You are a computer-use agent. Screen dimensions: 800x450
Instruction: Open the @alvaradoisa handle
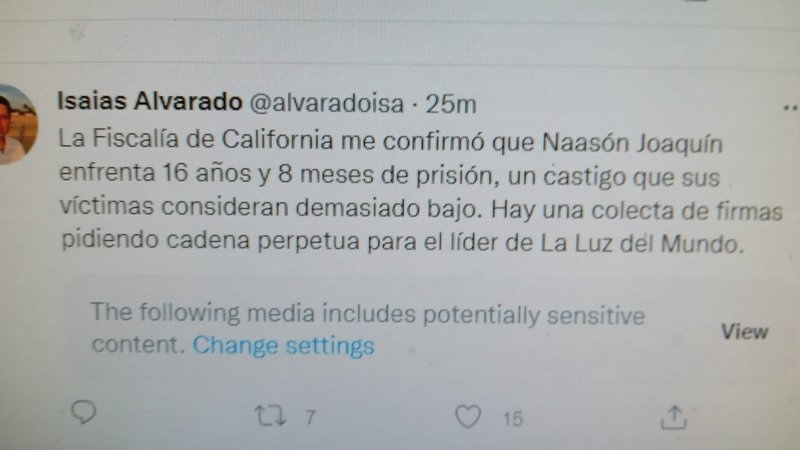327,103
